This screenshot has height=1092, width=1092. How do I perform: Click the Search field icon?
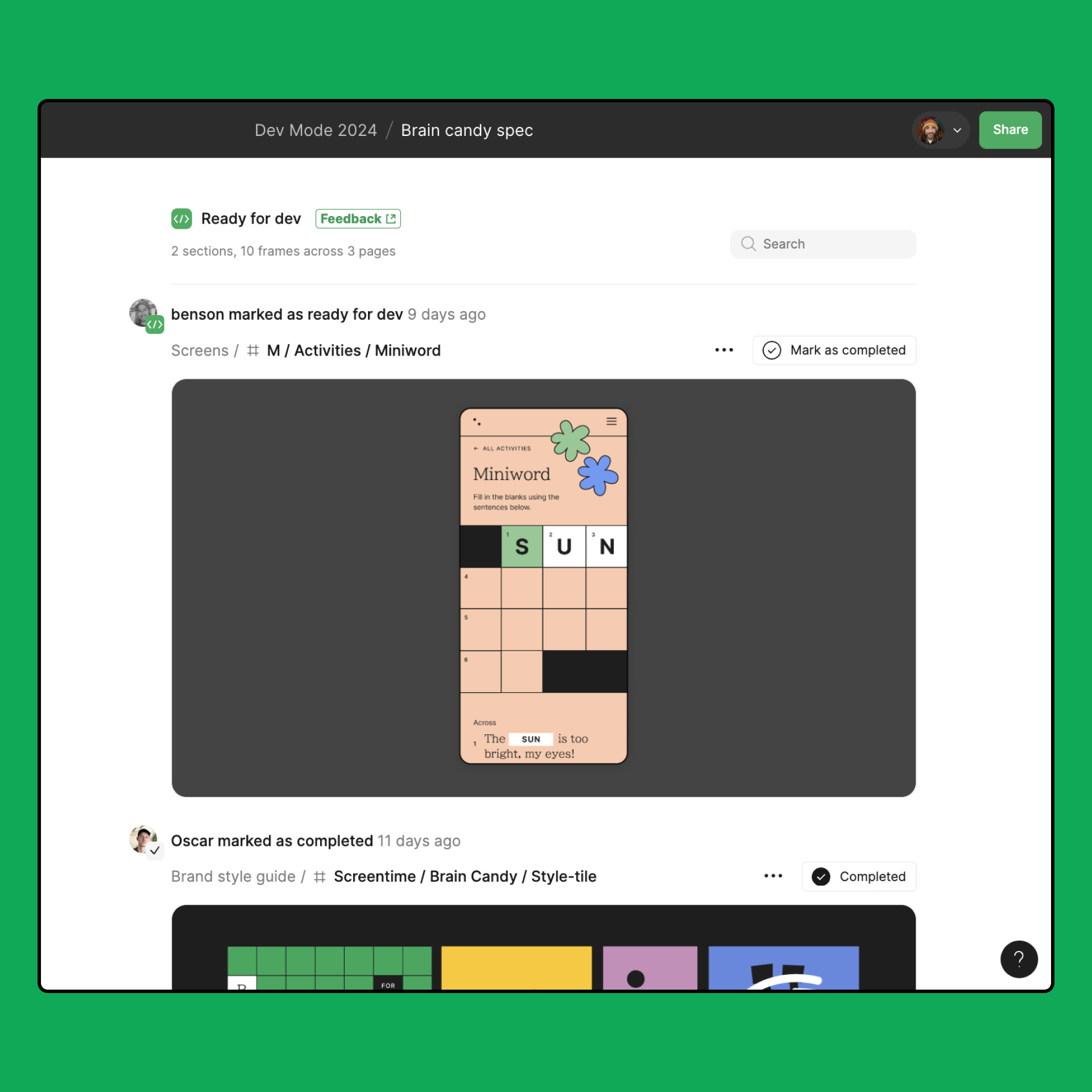(x=749, y=244)
